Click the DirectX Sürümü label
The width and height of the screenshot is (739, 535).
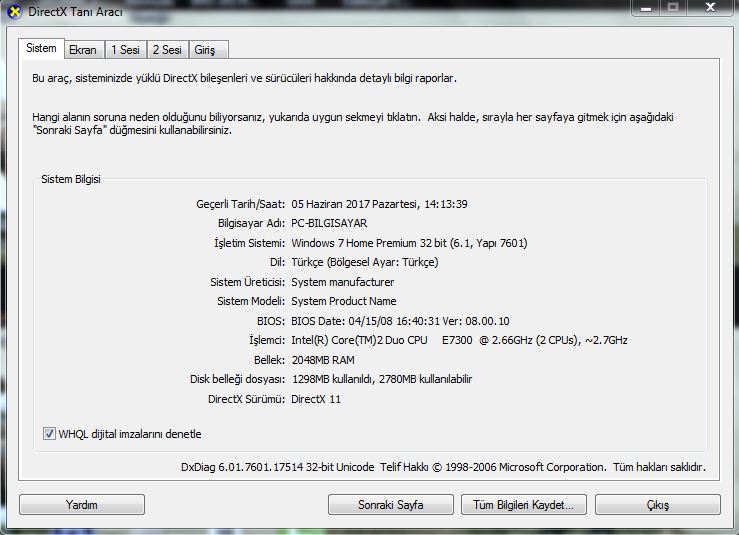pos(246,399)
